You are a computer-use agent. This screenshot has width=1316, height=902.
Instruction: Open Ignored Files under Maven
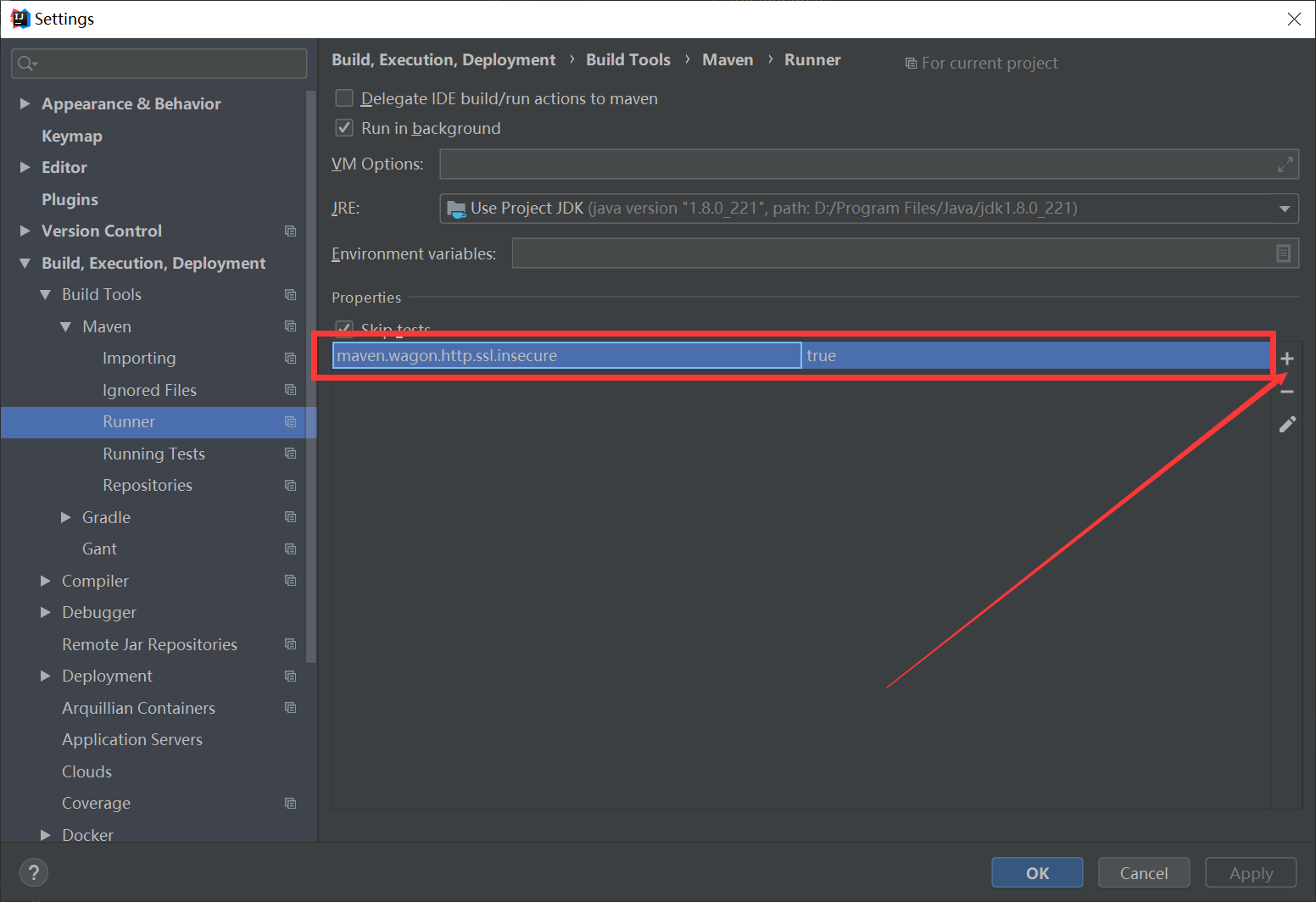149,390
